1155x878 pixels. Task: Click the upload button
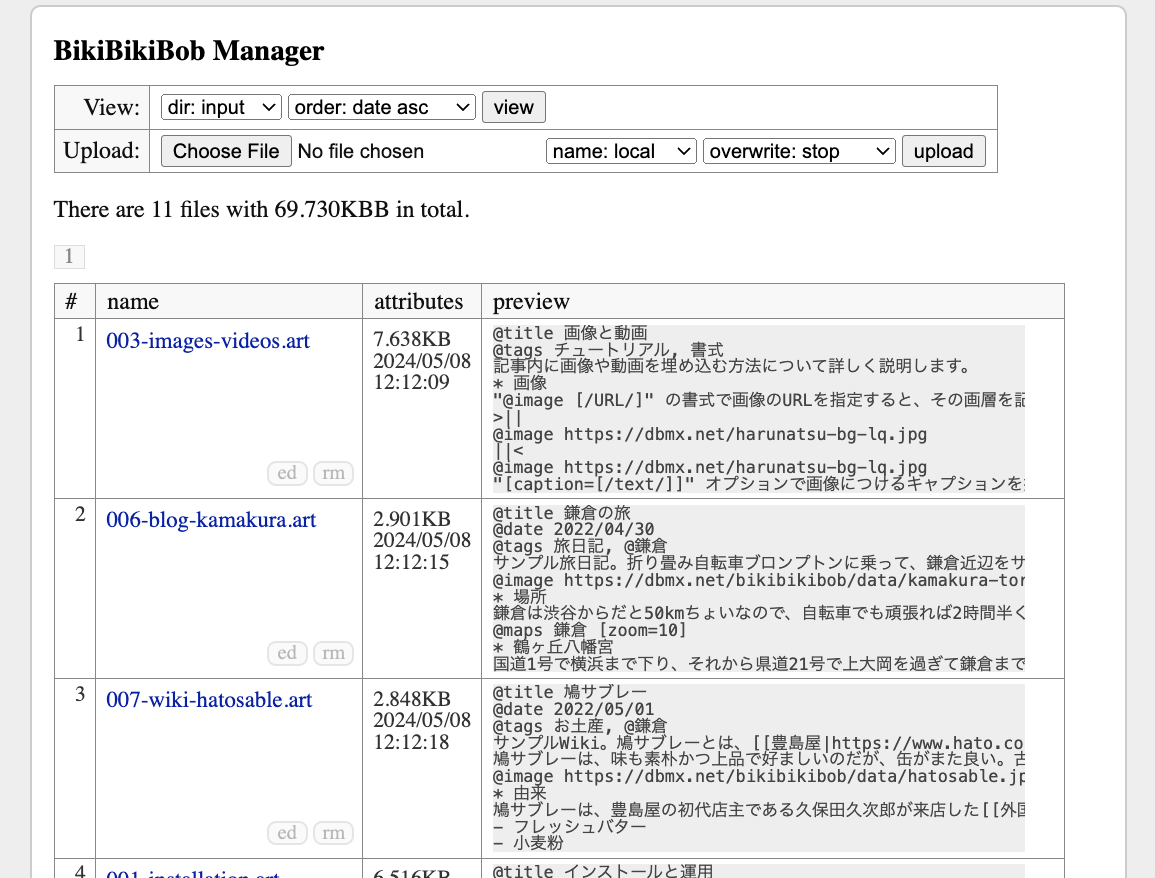click(943, 151)
